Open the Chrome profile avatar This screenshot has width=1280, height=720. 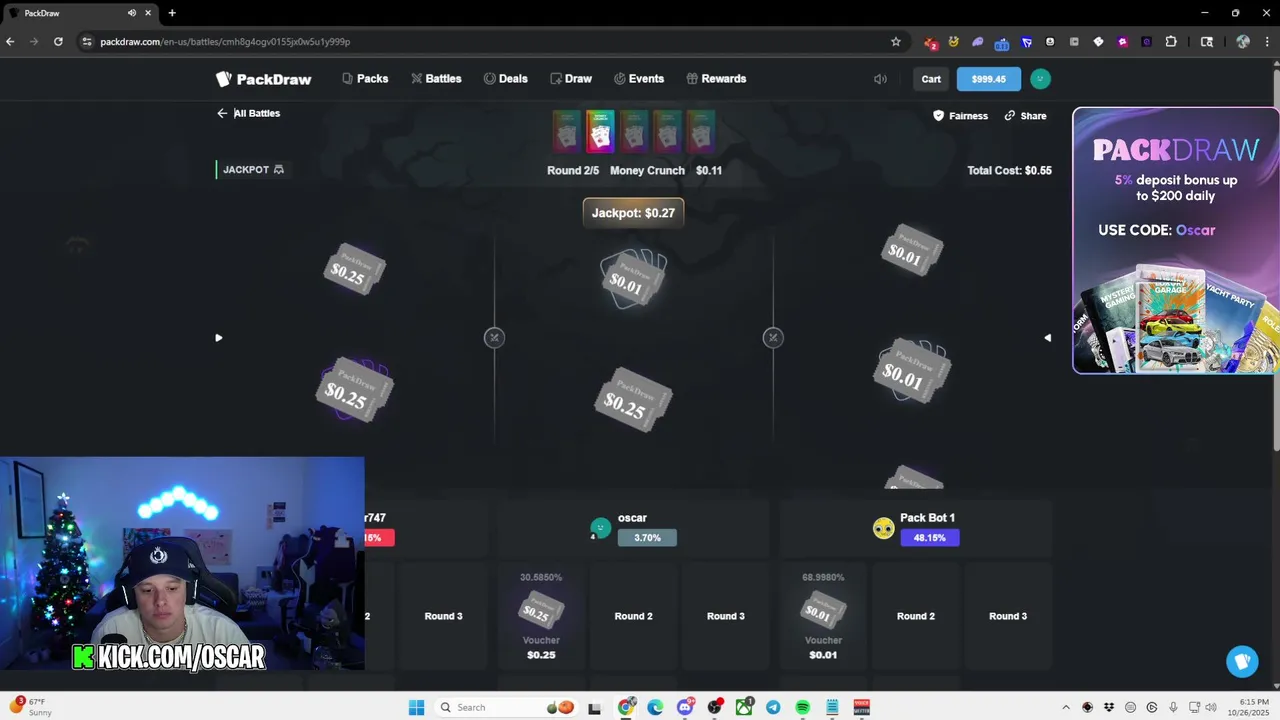click(x=1243, y=42)
